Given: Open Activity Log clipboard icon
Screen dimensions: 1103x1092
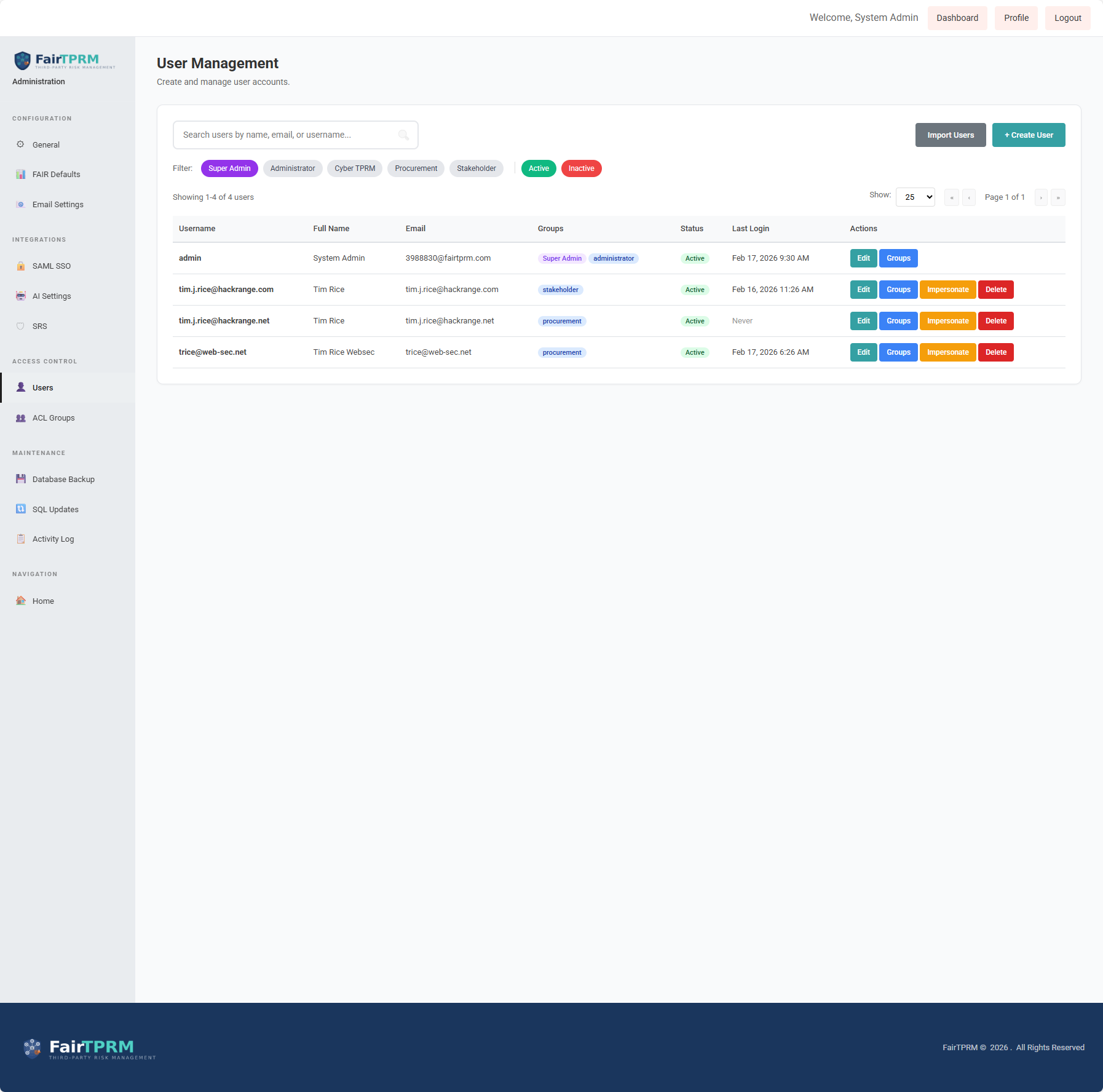Looking at the screenshot, I should tap(20, 539).
